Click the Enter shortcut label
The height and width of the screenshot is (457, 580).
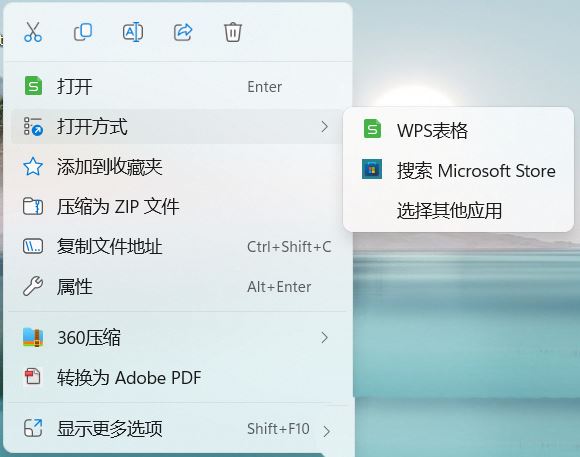264,87
